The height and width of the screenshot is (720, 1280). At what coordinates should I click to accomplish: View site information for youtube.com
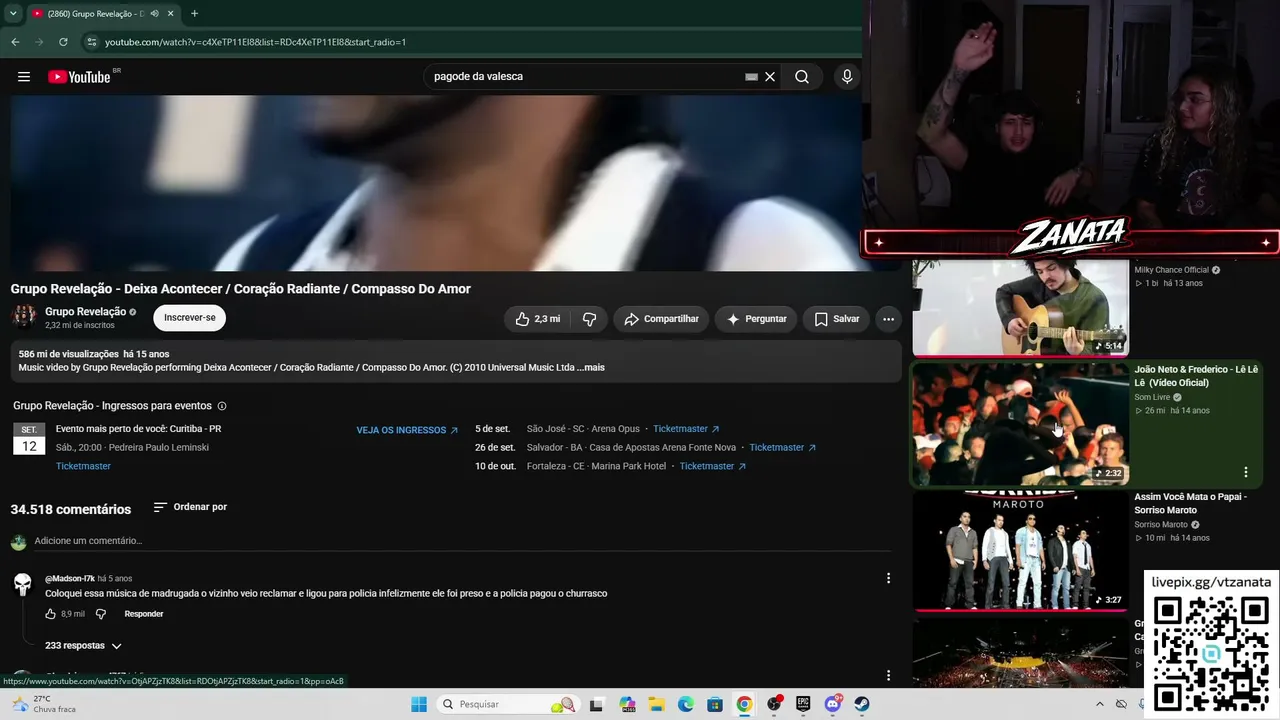92,42
